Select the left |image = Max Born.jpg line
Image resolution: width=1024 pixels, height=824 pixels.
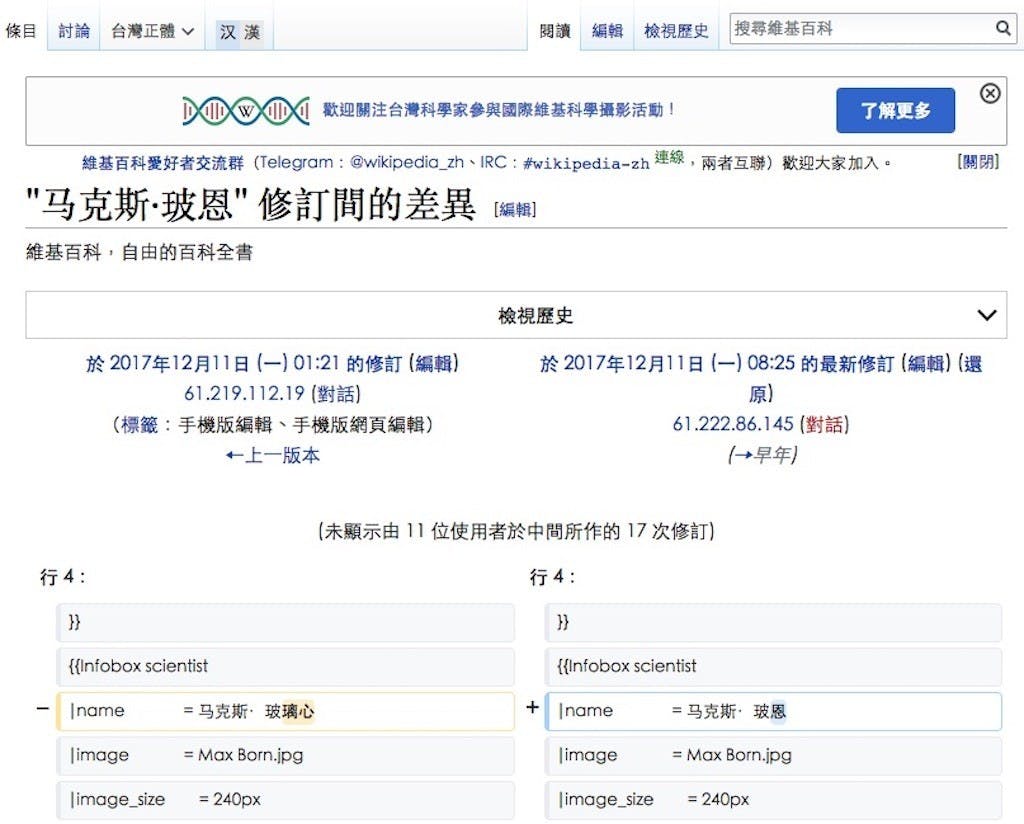click(x=285, y=755)
